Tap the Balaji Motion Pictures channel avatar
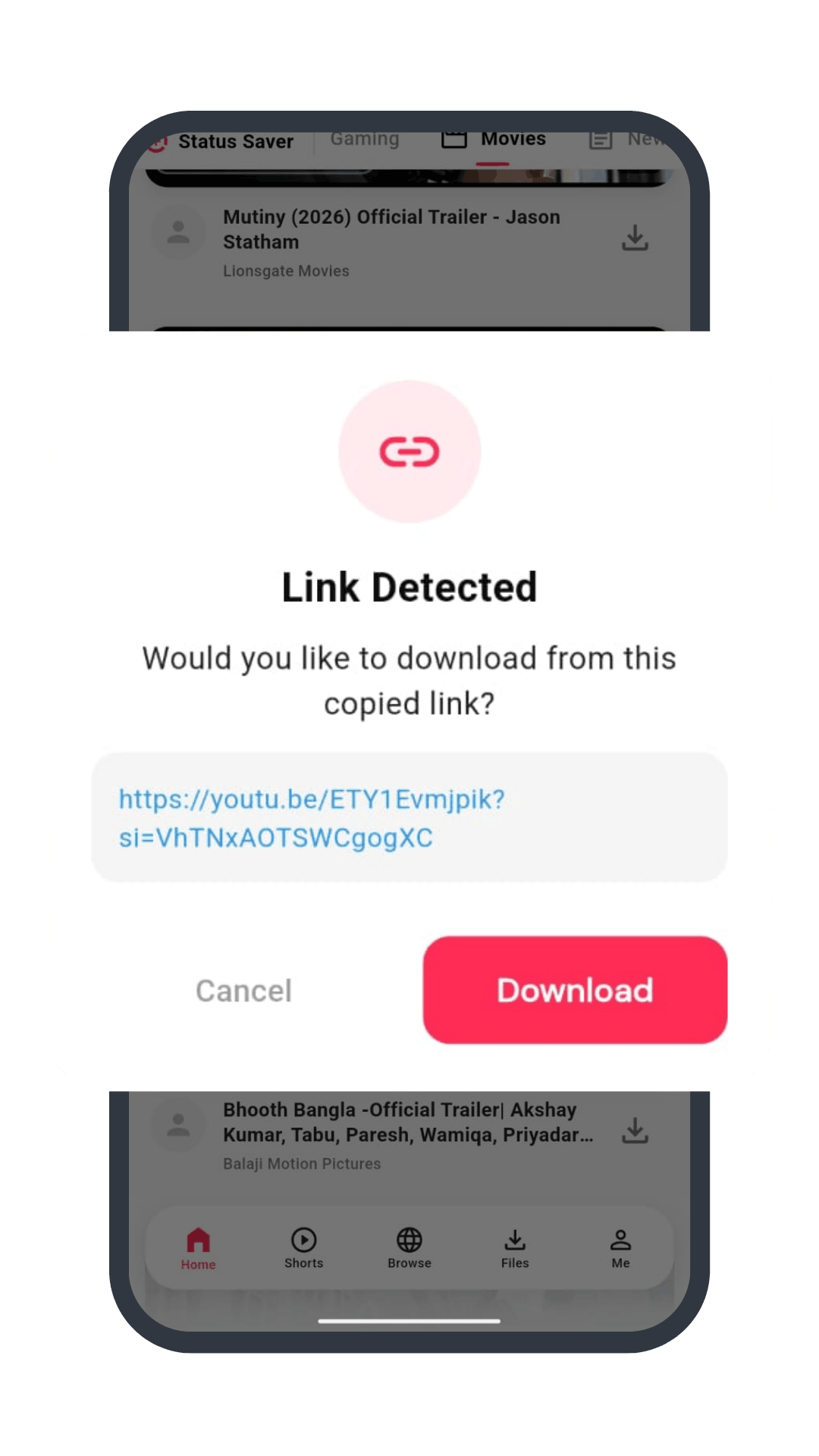The image size is (819, 1456). (178, 1125)
